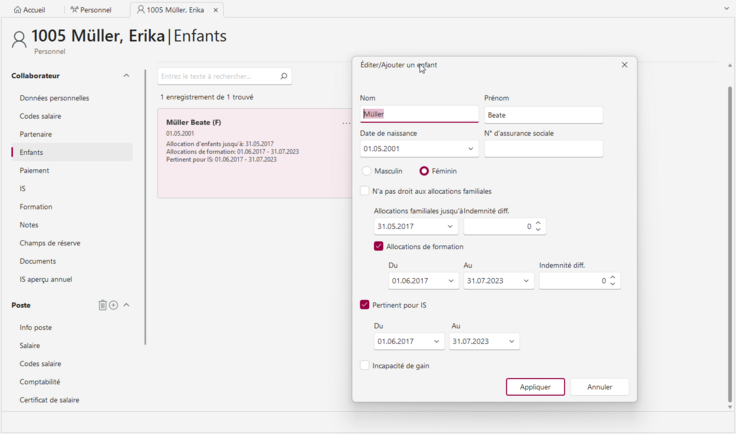Viewport: 736px width, 434px height.
Task: Click the Annuler button
Action: (599, 387)
